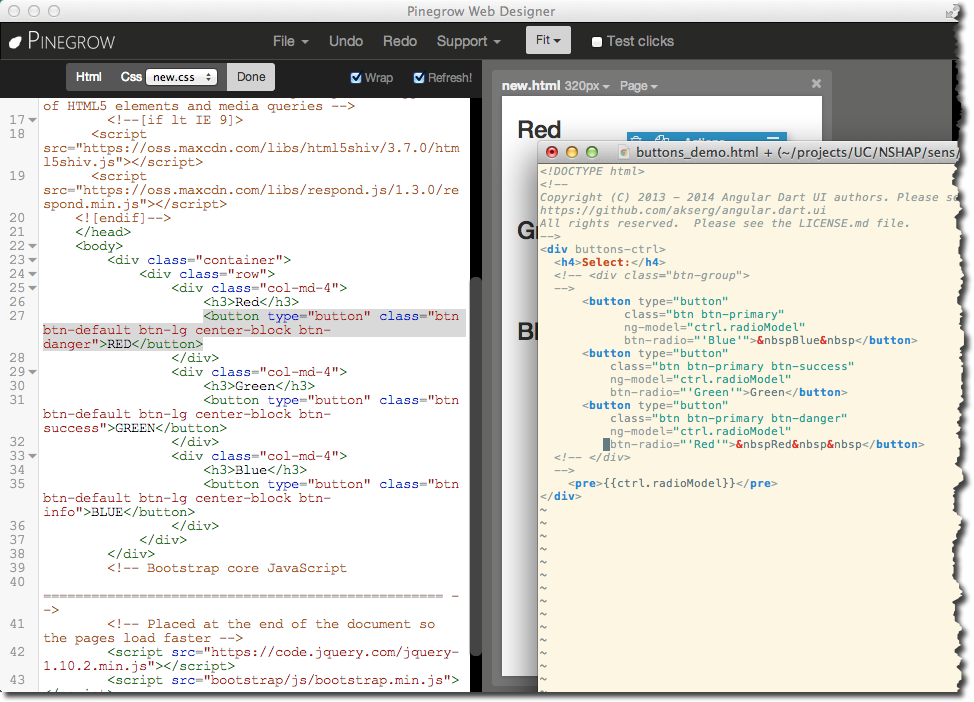Viewport: 974px width, 702px height.
Task: Click the respond.min.js script line 19
Action: 251,190
